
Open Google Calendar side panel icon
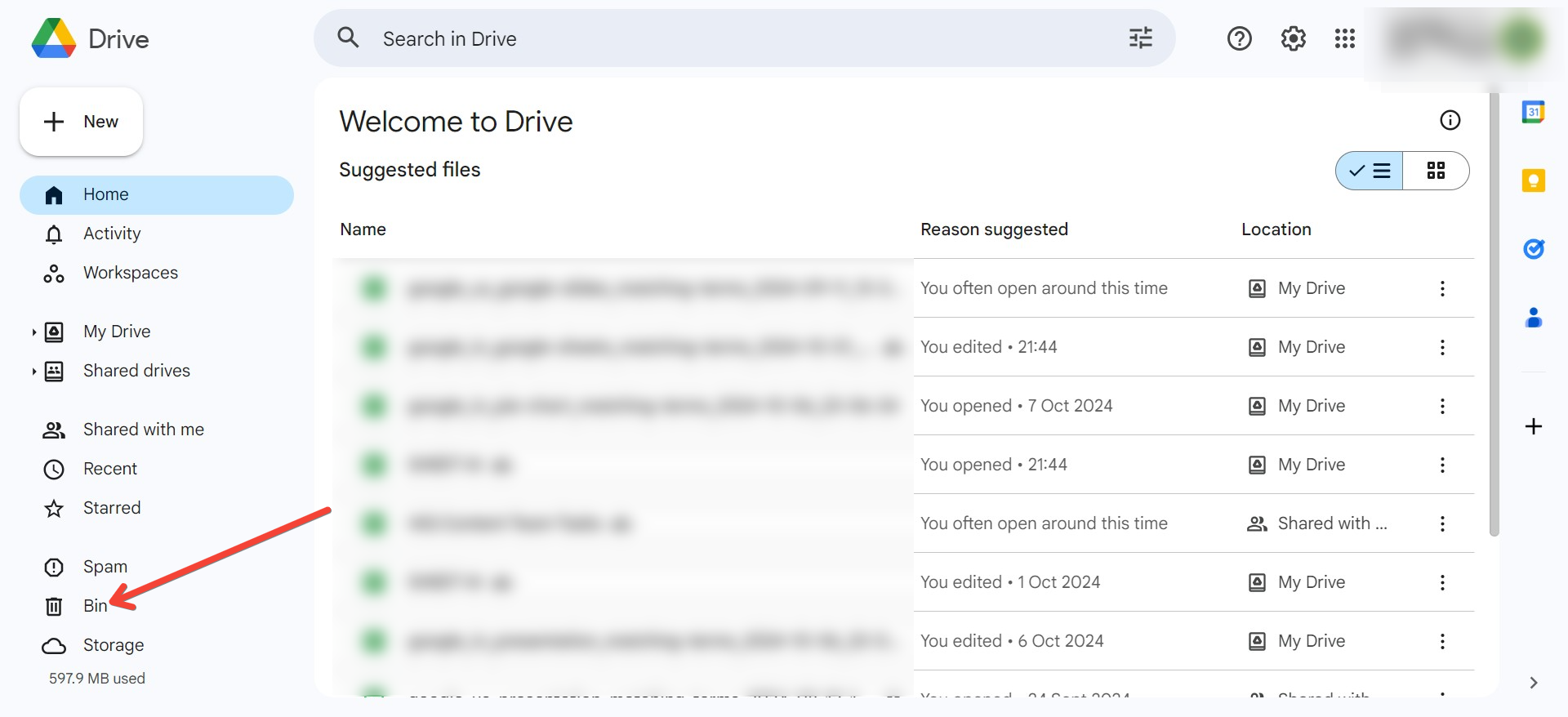pos(1533,112)
